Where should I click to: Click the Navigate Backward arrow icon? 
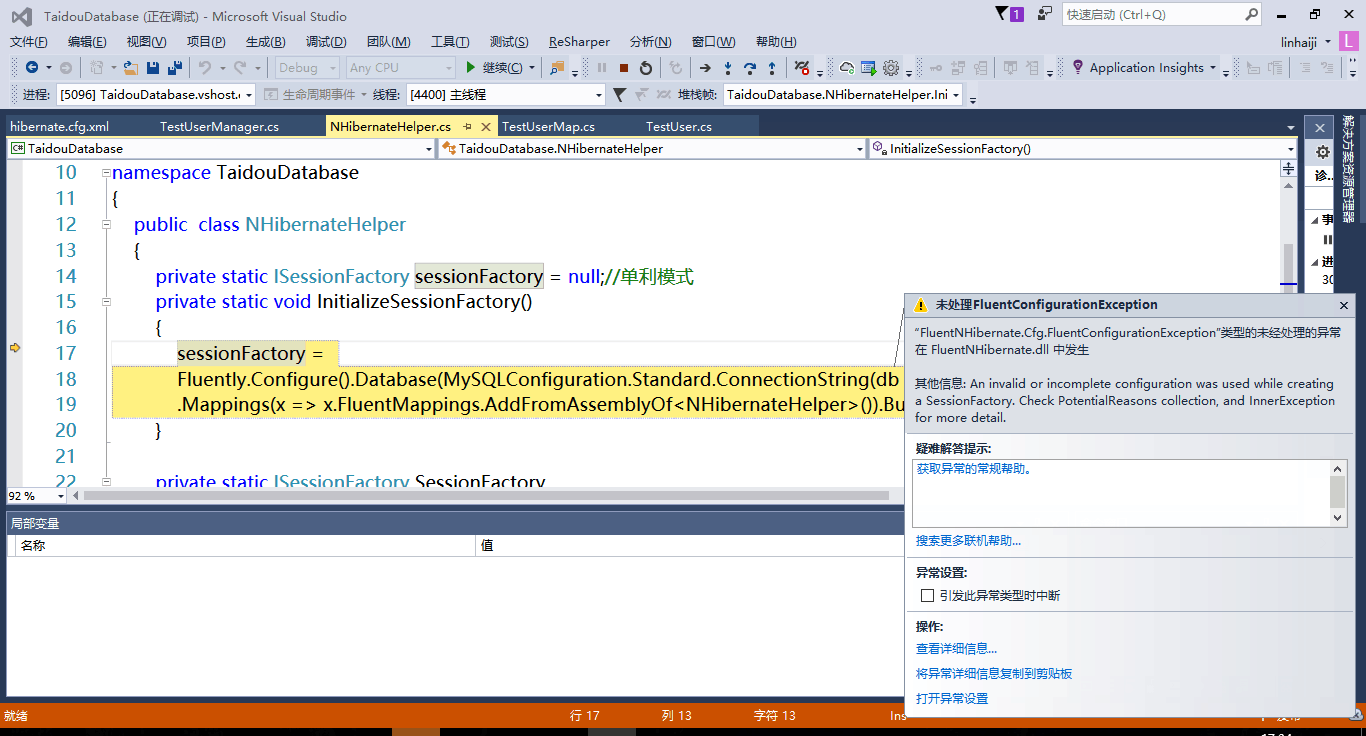32,68
